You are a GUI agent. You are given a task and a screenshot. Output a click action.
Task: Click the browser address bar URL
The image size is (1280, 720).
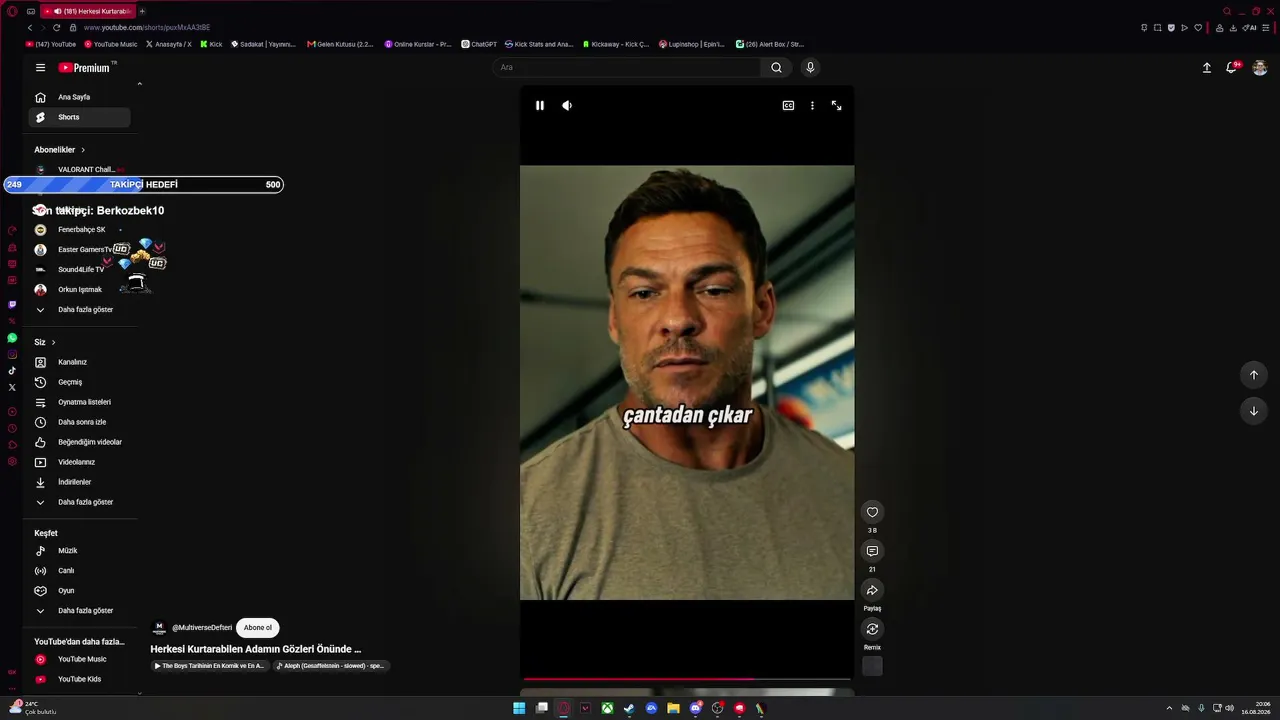[147, 28]
